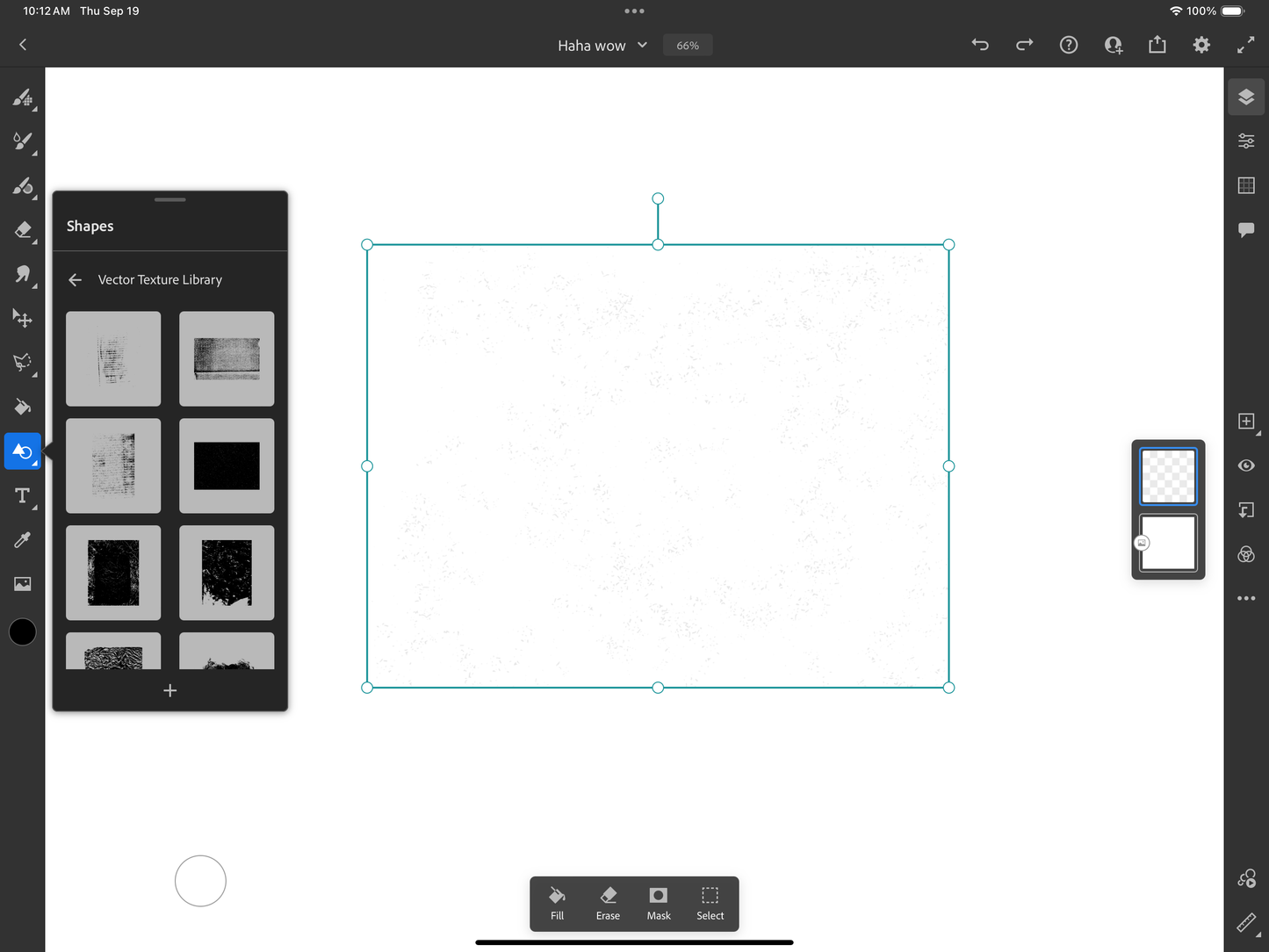Tap the Mask action
The height and width of the screenshot is (952, 1269).
(659, 904)
